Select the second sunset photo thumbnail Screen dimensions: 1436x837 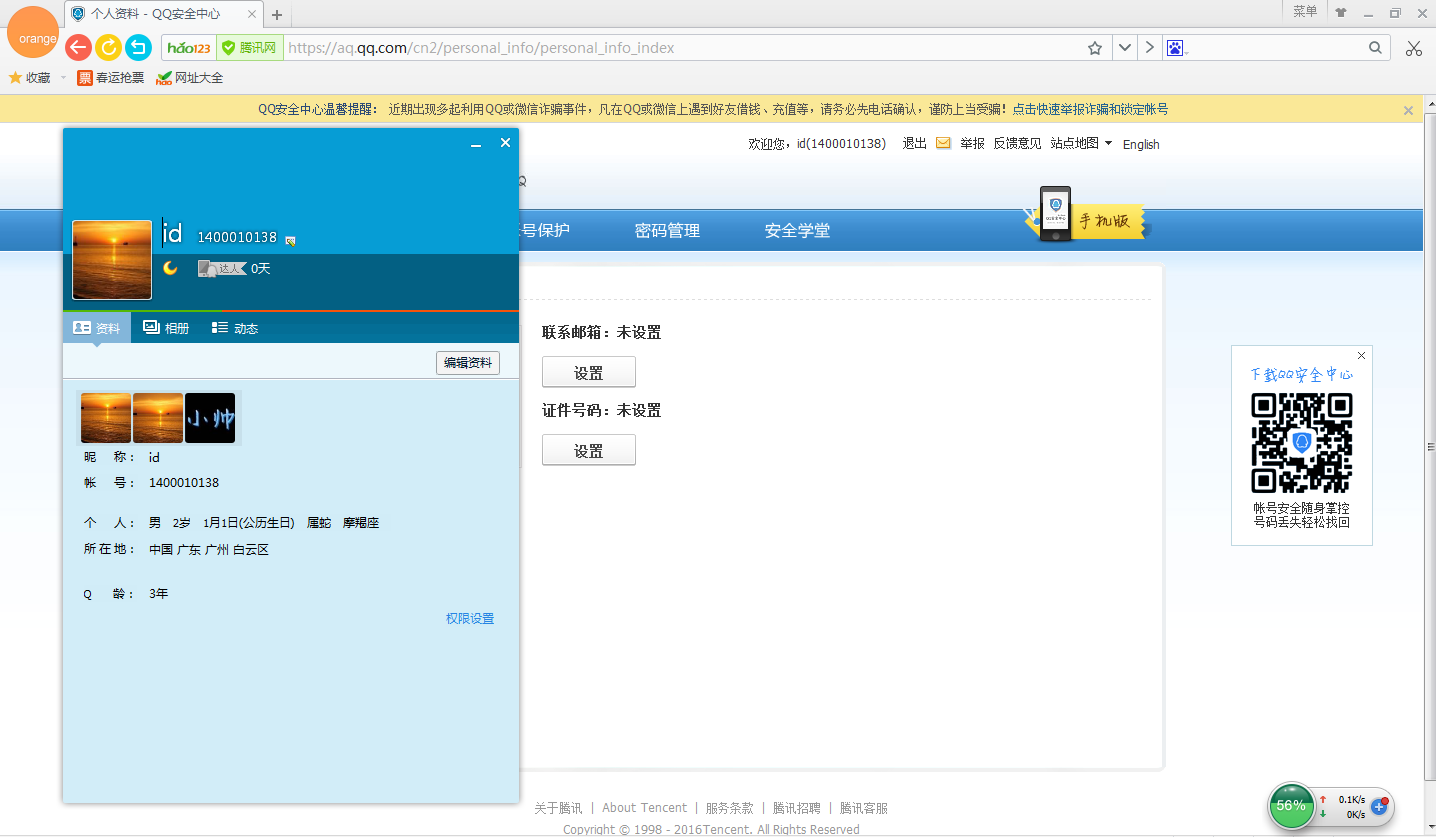[x=158, y=418]
